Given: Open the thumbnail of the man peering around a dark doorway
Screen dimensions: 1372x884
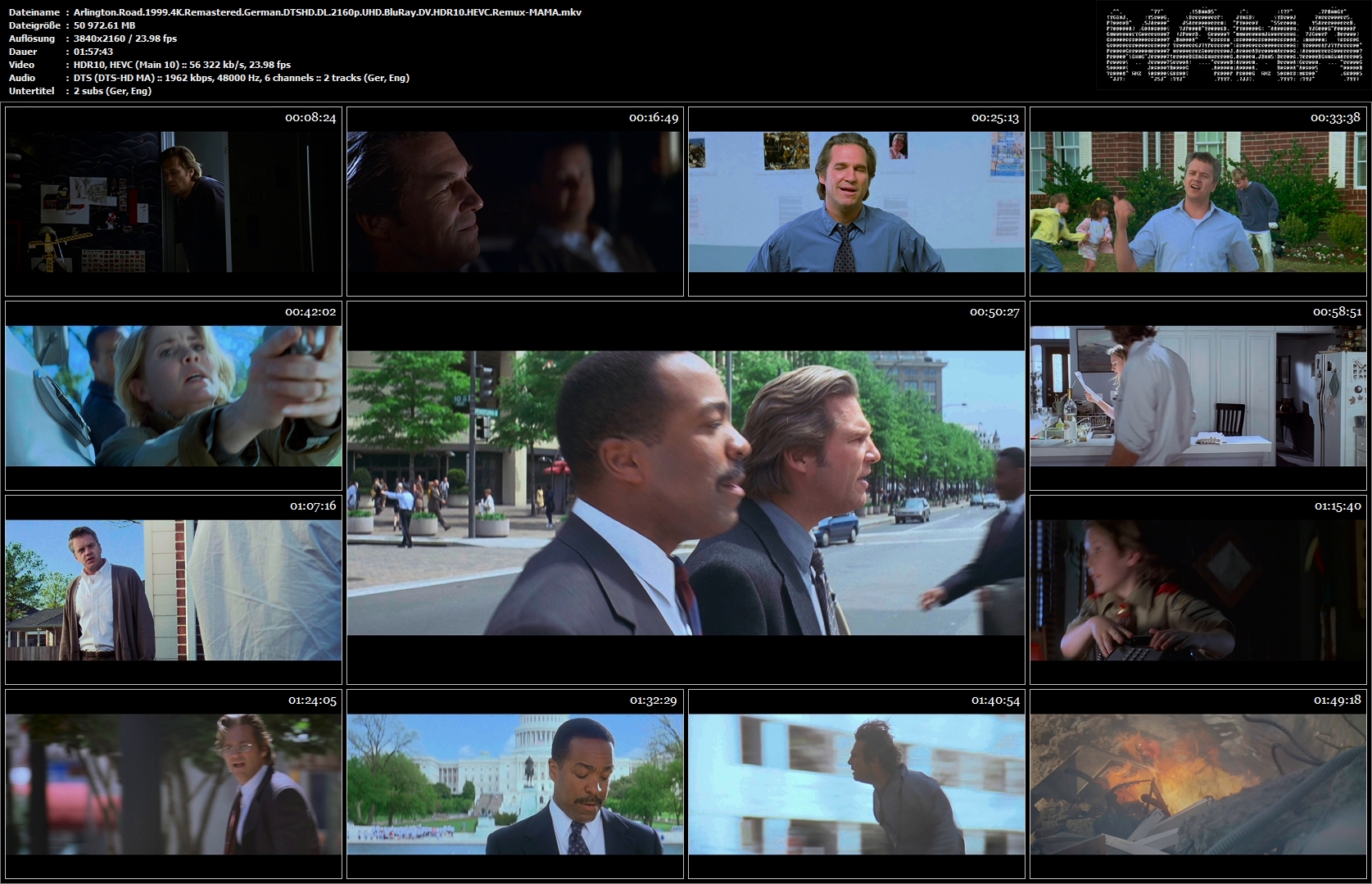Looking at the screenshot, I should [174, 202].
